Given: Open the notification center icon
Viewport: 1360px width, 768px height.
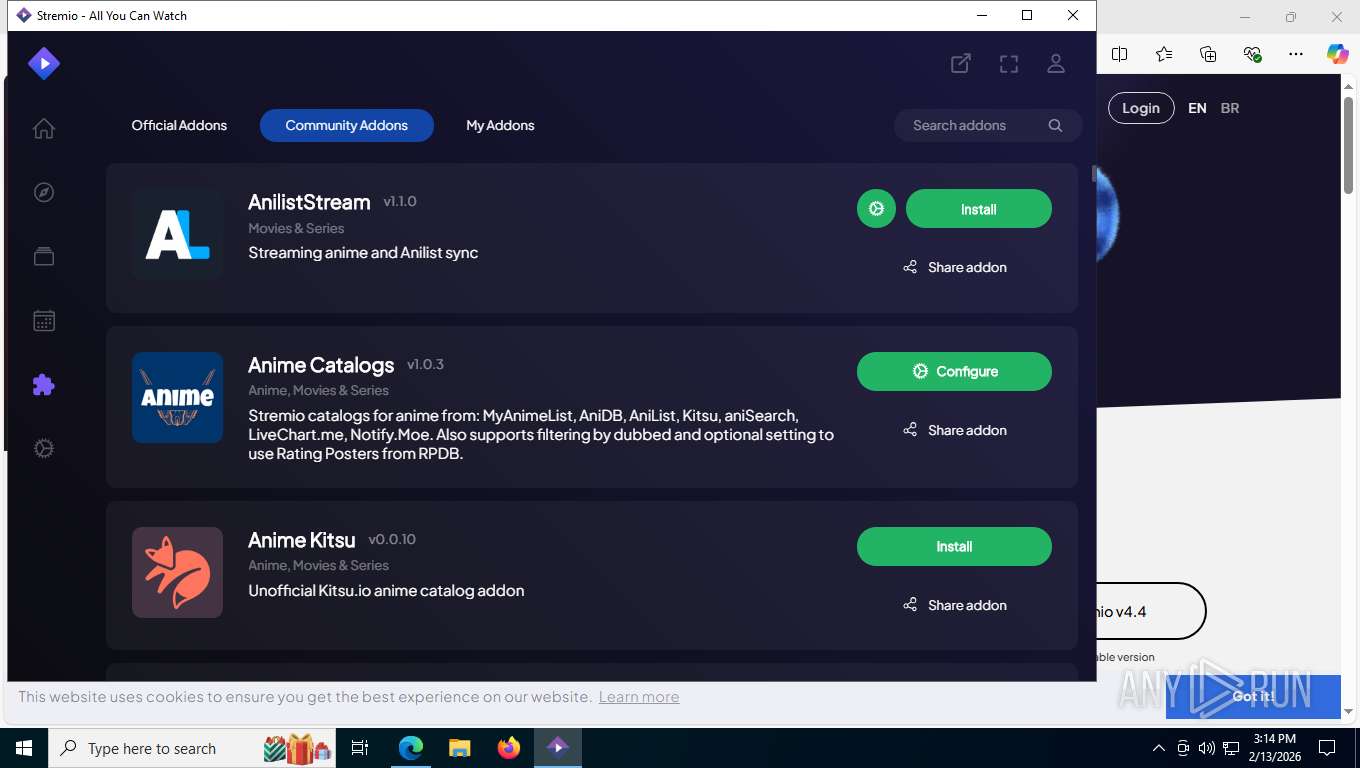Looking at the screenshot, I should point(1327,748).
